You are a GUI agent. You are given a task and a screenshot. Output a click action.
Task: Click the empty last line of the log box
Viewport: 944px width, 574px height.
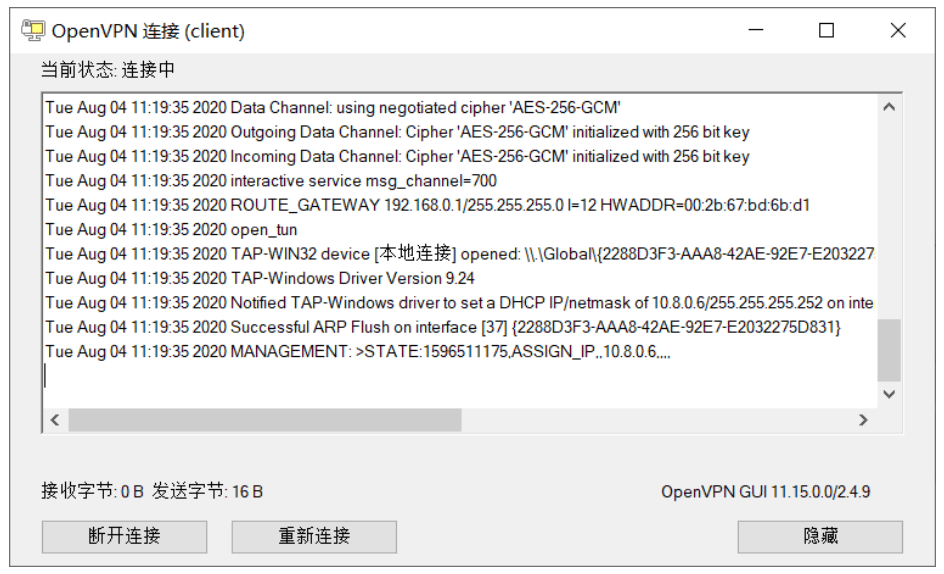[460, 376]
